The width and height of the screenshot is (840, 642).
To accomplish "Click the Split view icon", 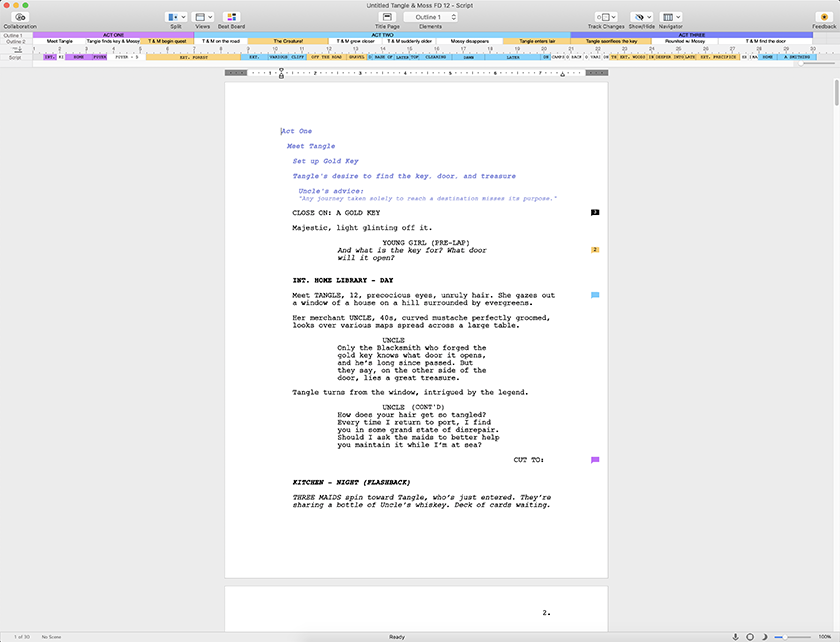I will 172,17.
